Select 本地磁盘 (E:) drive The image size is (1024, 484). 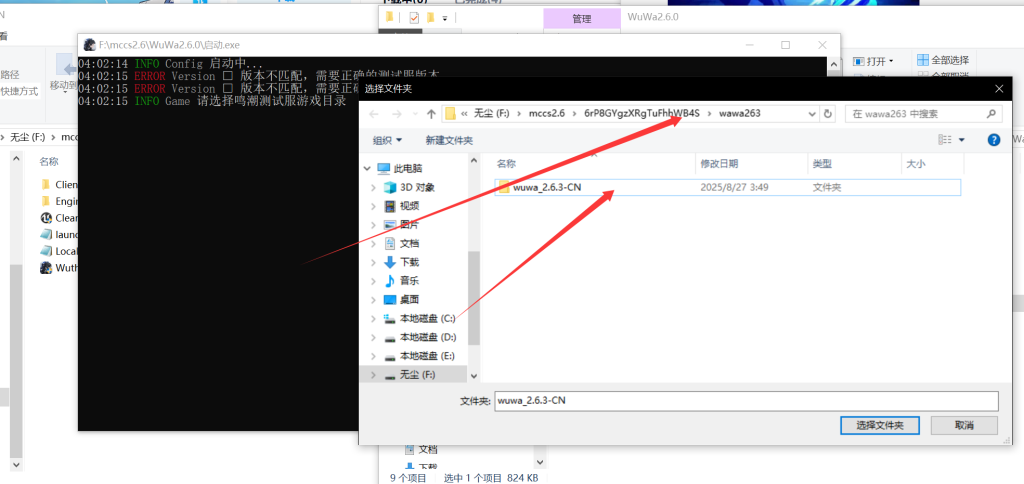tap(427, 356)
